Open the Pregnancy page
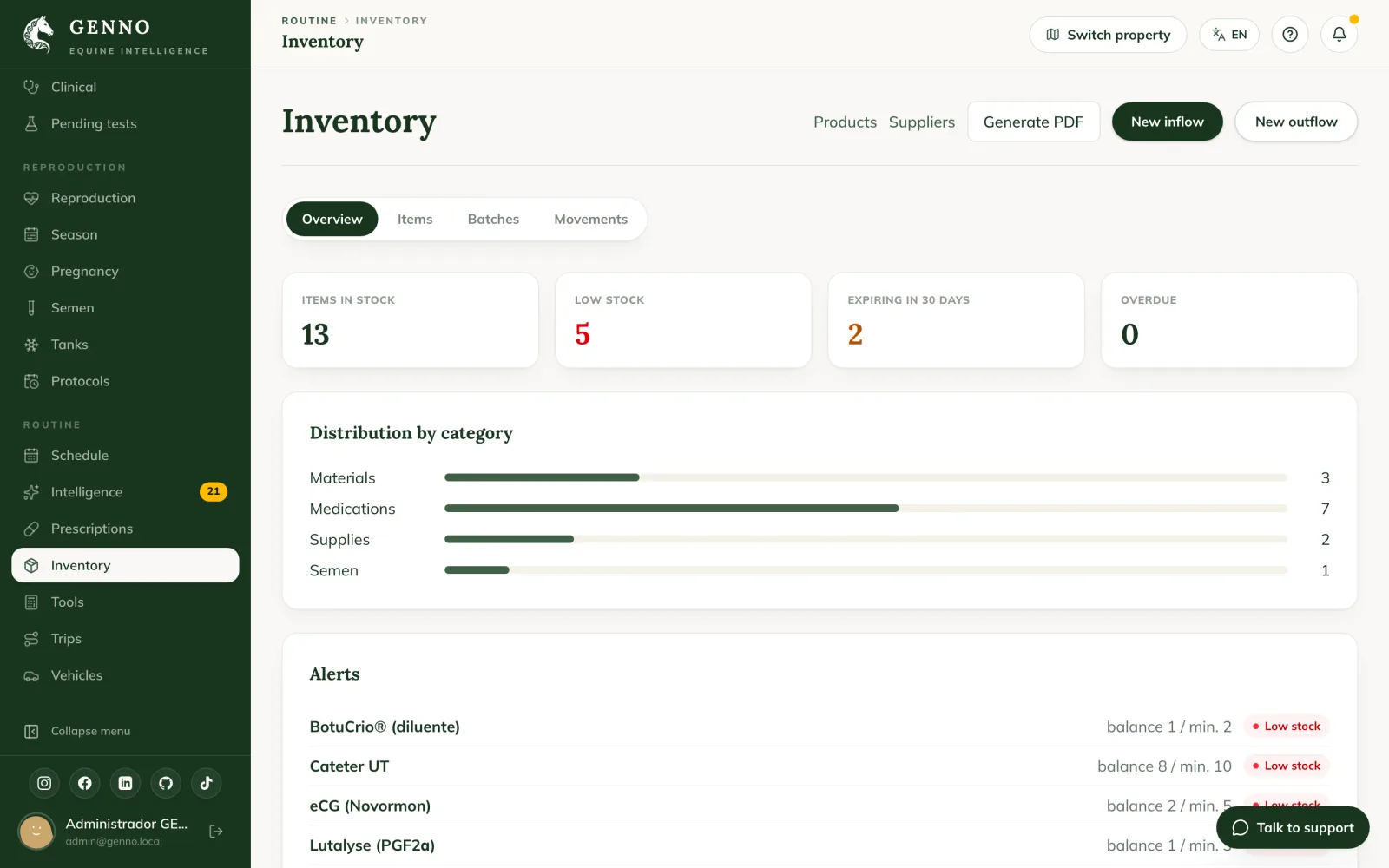This screenshot has height=868, width=1389. pyautogui.click(x=125, y=271)
